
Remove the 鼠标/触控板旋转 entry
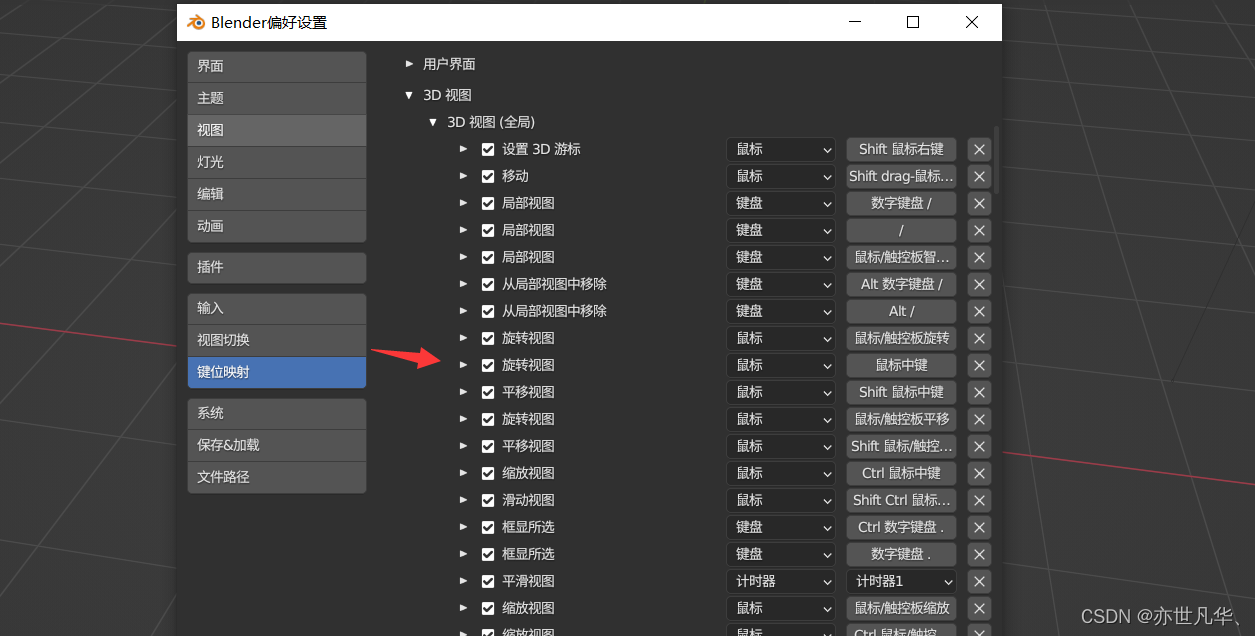point(979,338)
